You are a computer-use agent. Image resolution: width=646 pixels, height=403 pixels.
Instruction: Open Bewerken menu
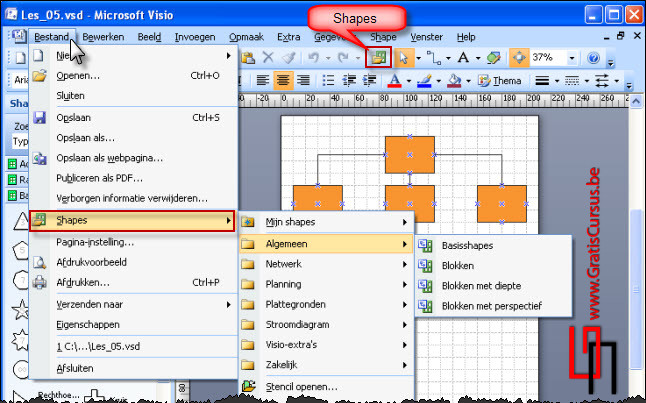tap(103, 37)
